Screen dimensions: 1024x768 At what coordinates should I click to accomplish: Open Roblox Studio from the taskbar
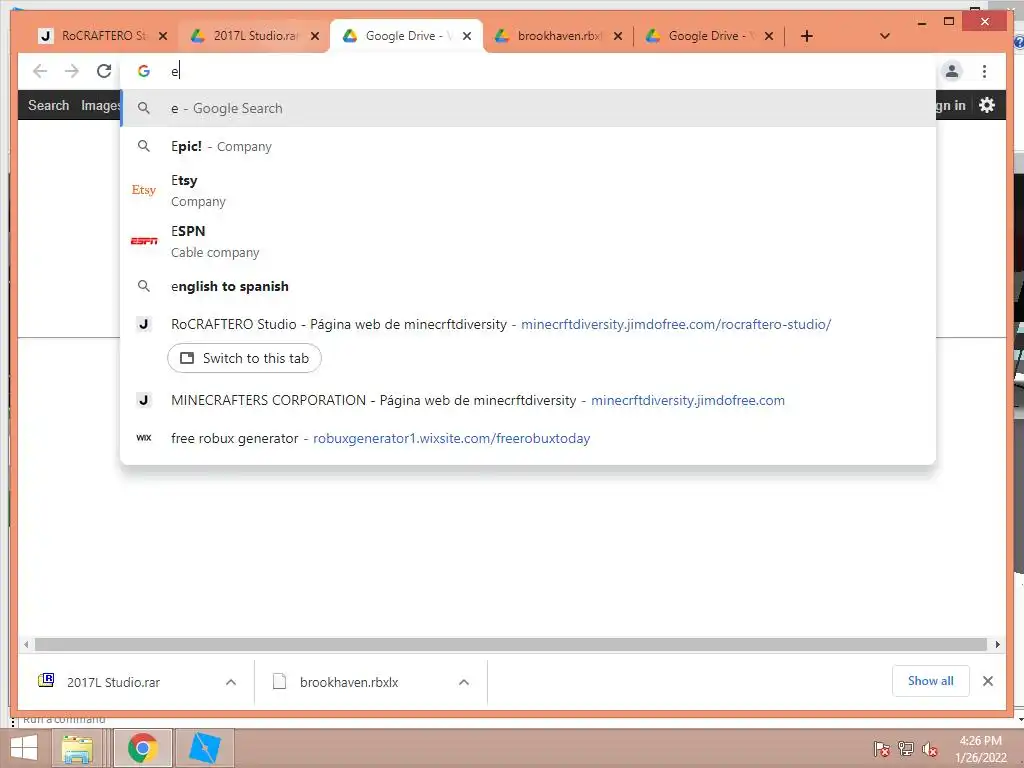click(x=204, y=748)
